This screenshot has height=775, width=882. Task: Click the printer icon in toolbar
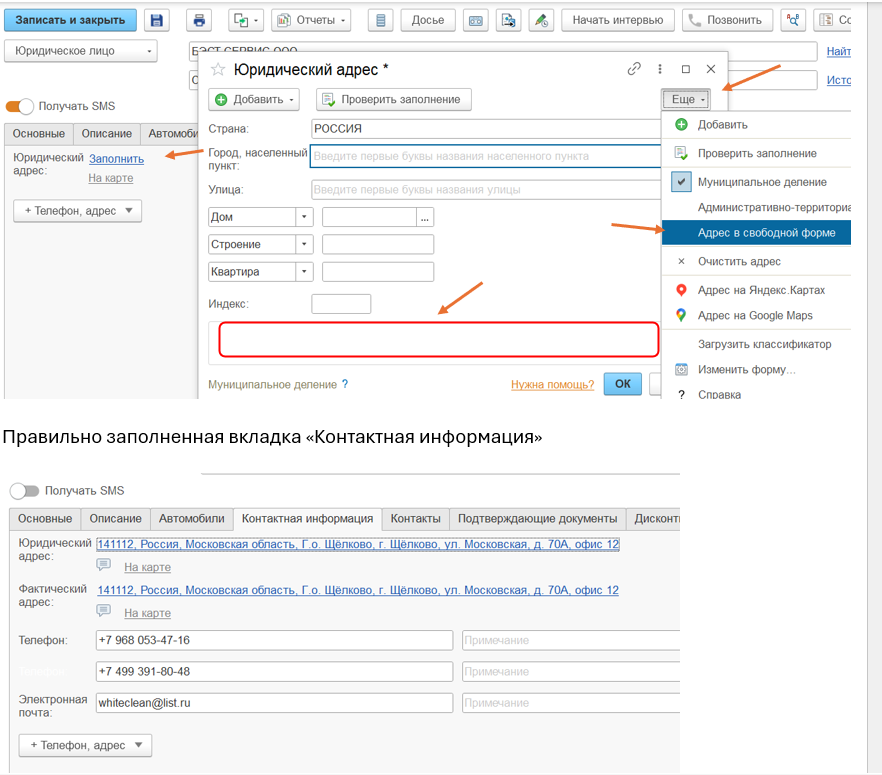pos(199,20)
